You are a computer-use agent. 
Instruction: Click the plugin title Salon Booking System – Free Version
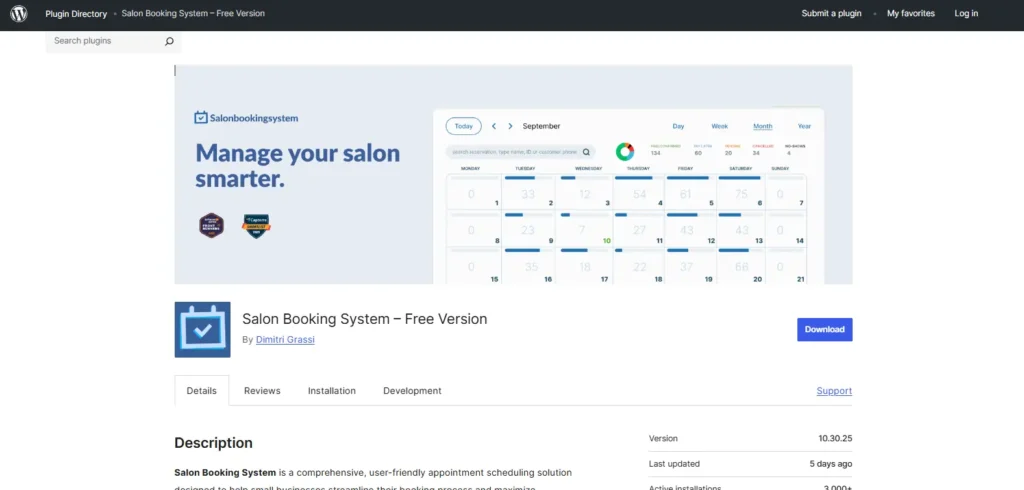pos(364,319)
